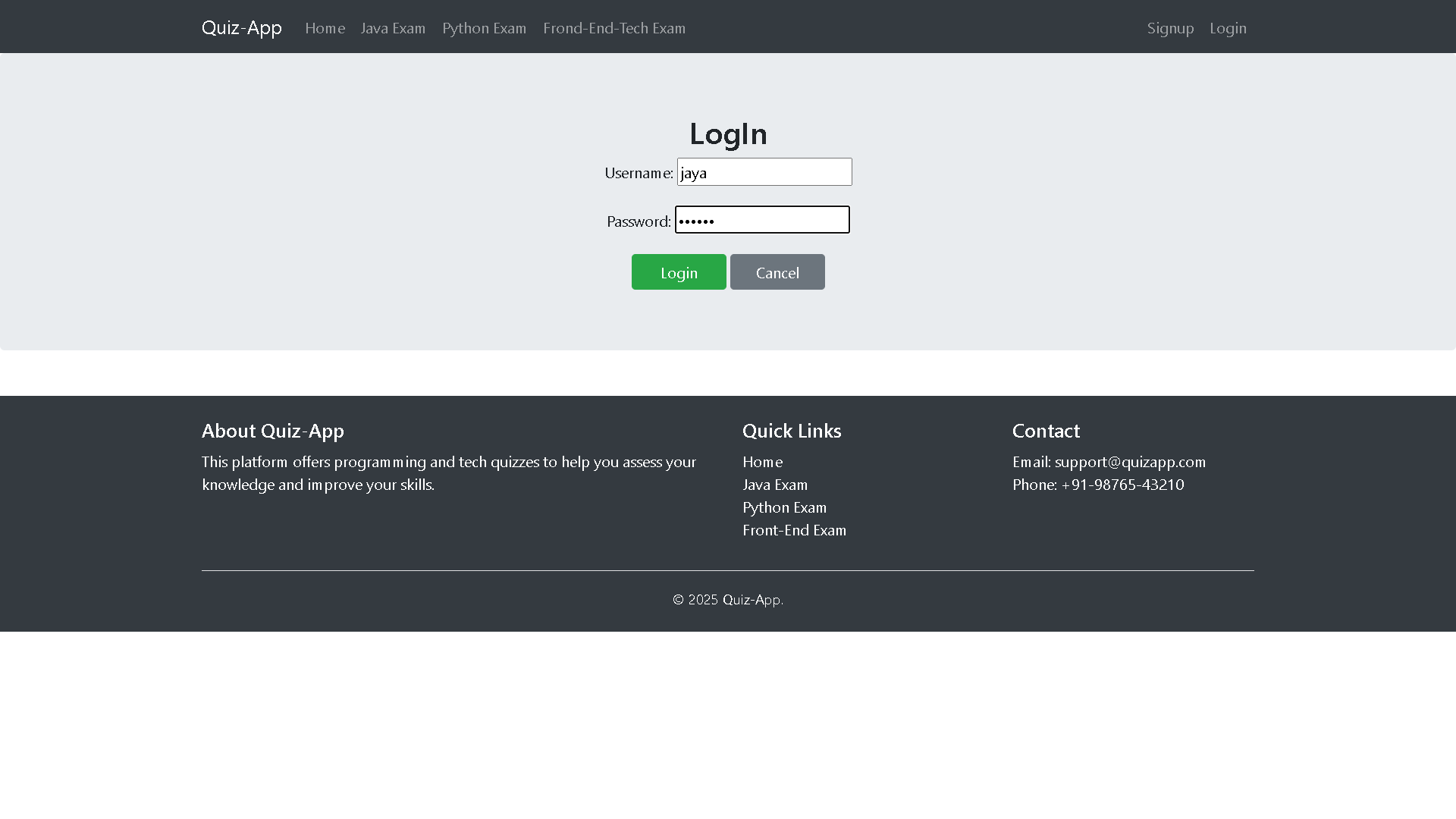Click the LogIn page heading
This screenshot has width=1456, height=819.
coord(727,133)
